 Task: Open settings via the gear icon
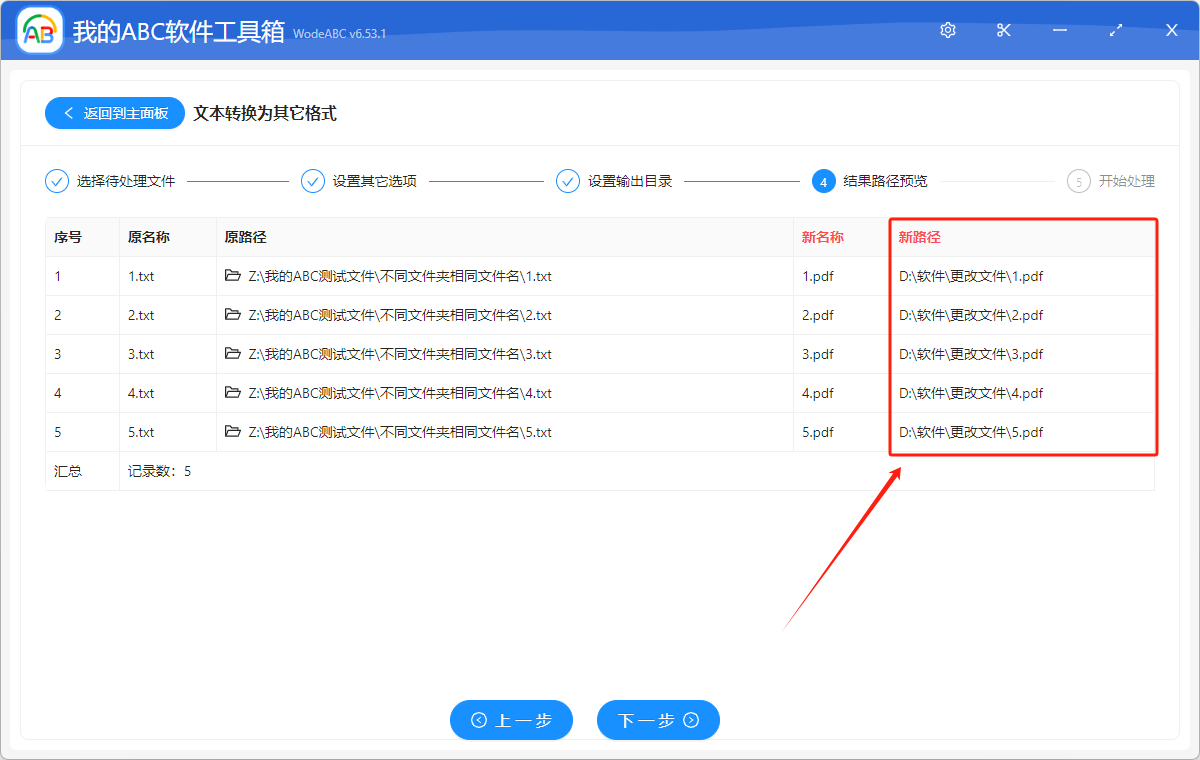pyautogui.click(x=947, y=30)
